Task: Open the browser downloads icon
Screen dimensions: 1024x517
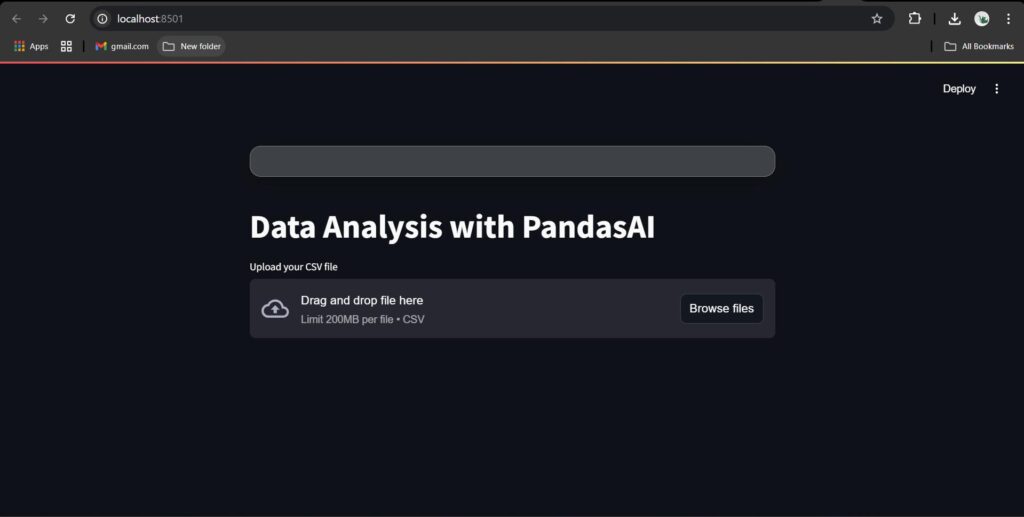Action: coord(954,19)
